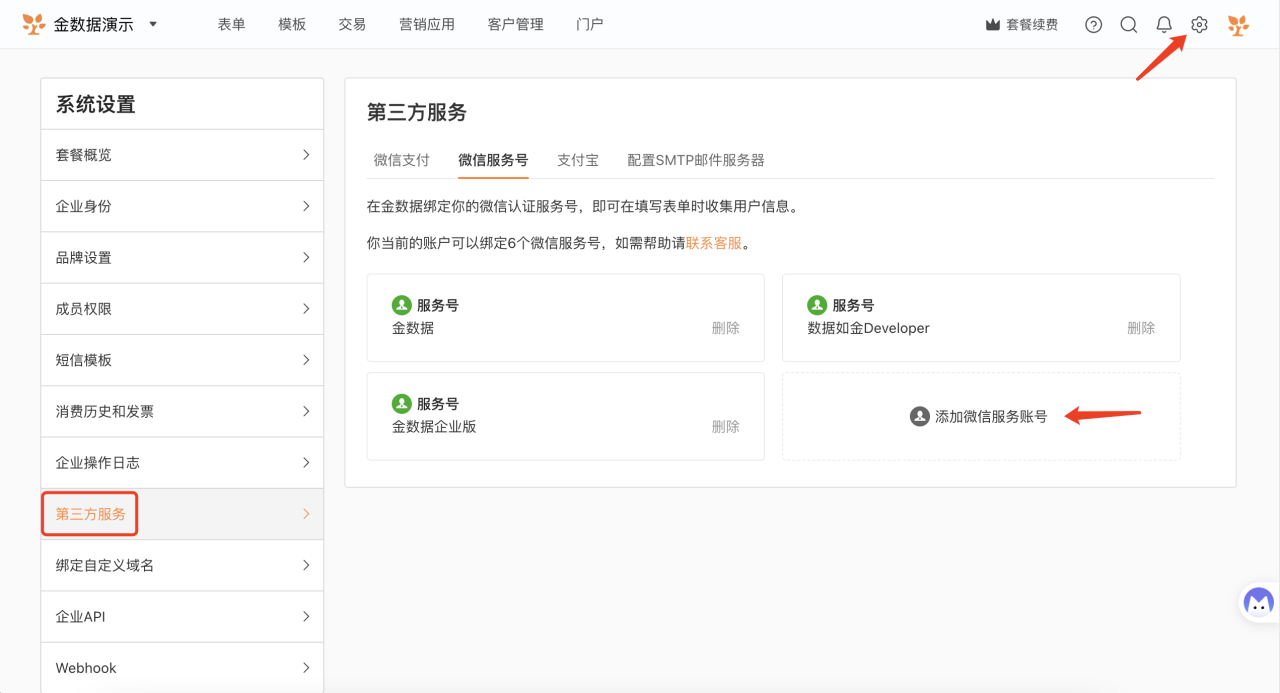Expand the chevron on the Webhook row

tap(306, 668)
